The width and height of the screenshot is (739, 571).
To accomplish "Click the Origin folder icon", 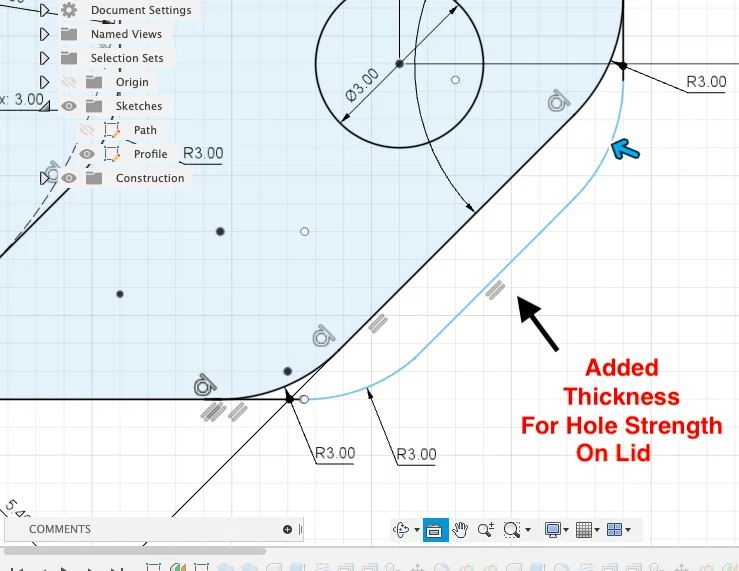I will (94, 82).
